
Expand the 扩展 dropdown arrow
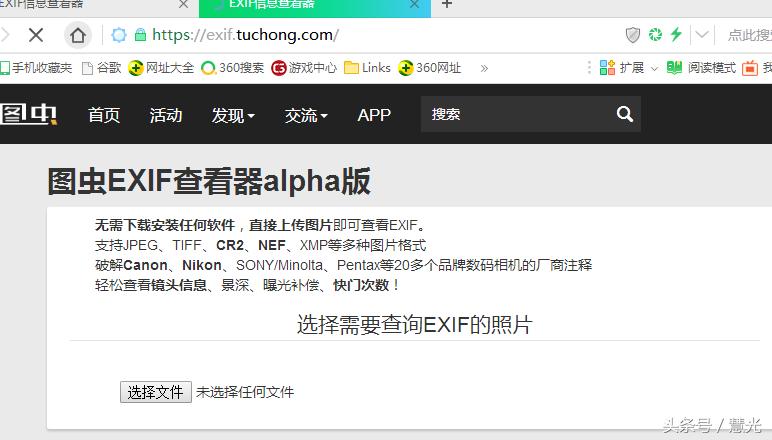pyautogui.click(x=654, y=68)
